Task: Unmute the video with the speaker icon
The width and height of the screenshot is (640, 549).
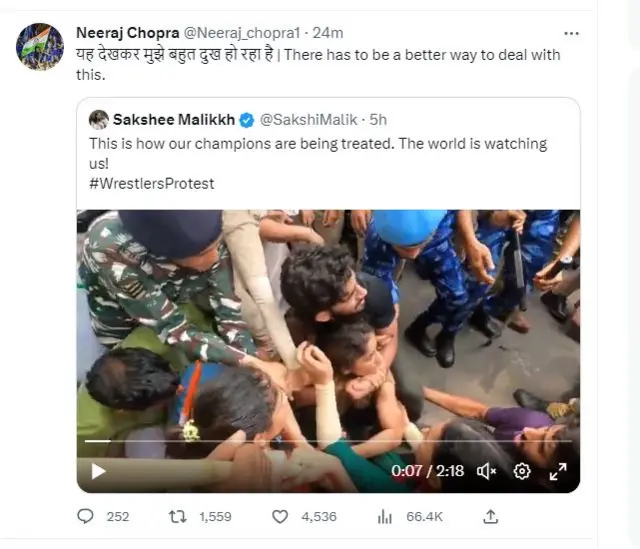Action: click(x=487, y=470)
